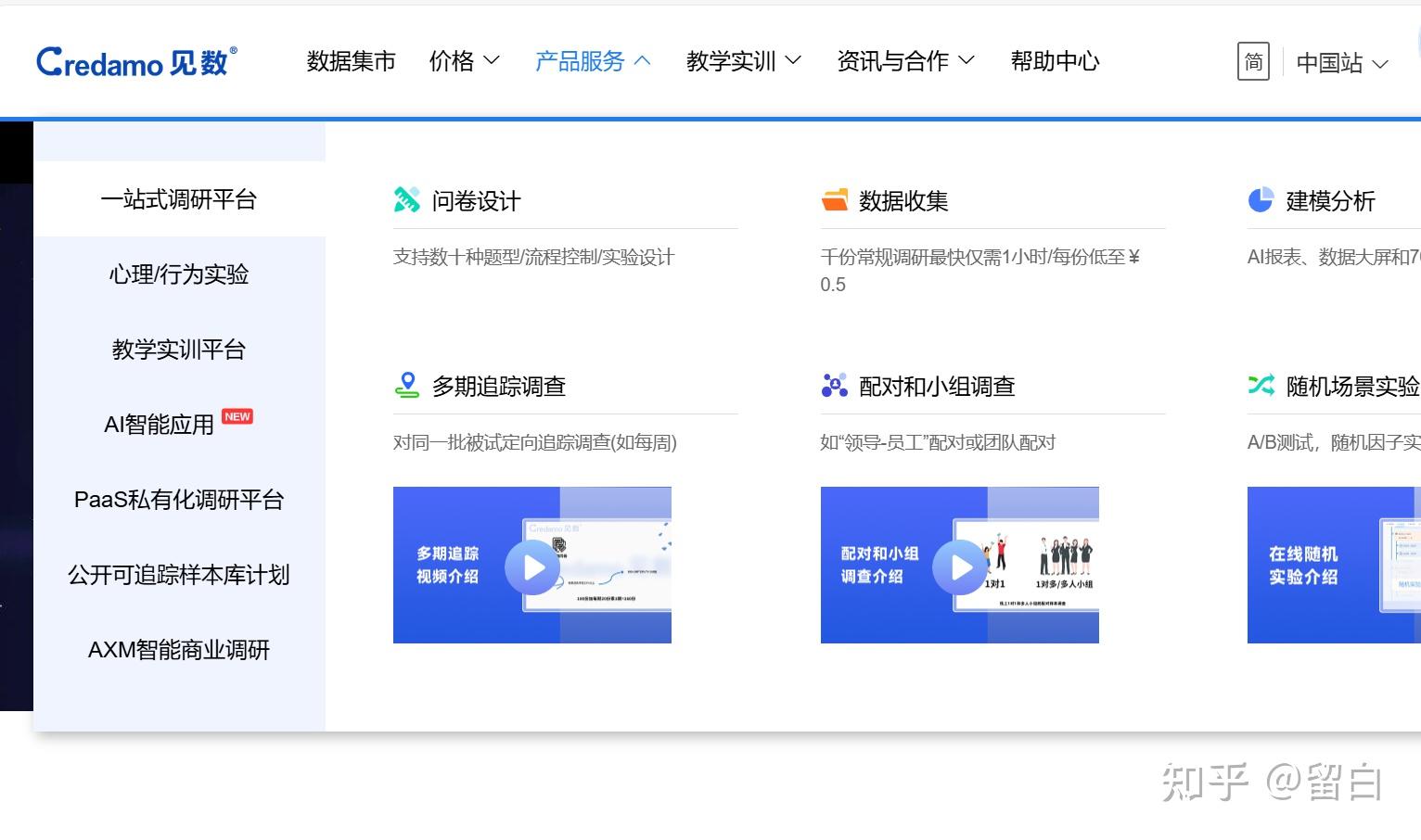
Task: Expand the 价格 dropdown
Action: 464,61
